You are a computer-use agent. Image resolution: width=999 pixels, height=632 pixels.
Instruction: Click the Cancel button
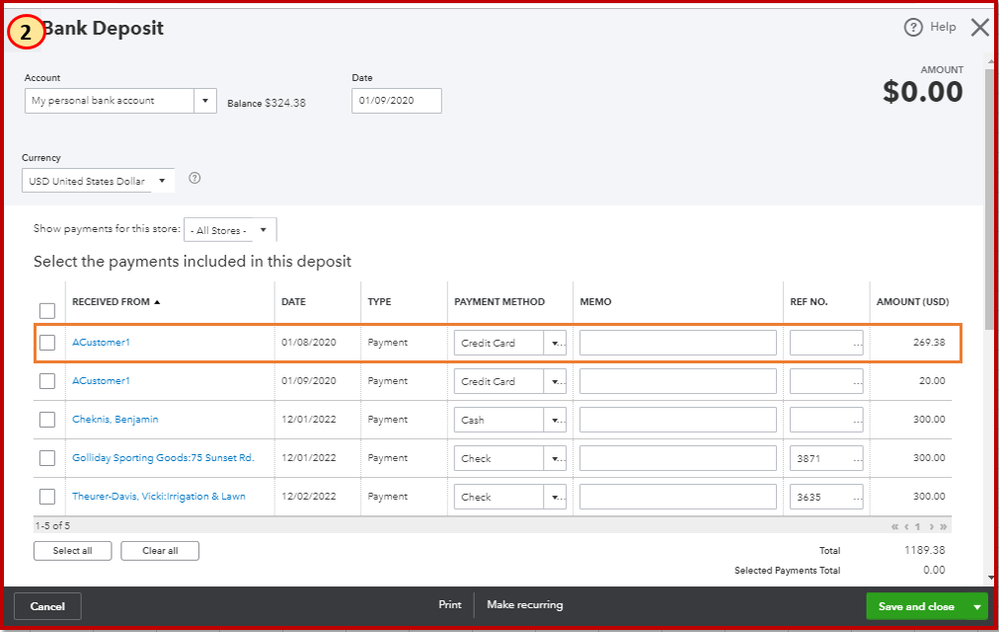coord(48,607)
